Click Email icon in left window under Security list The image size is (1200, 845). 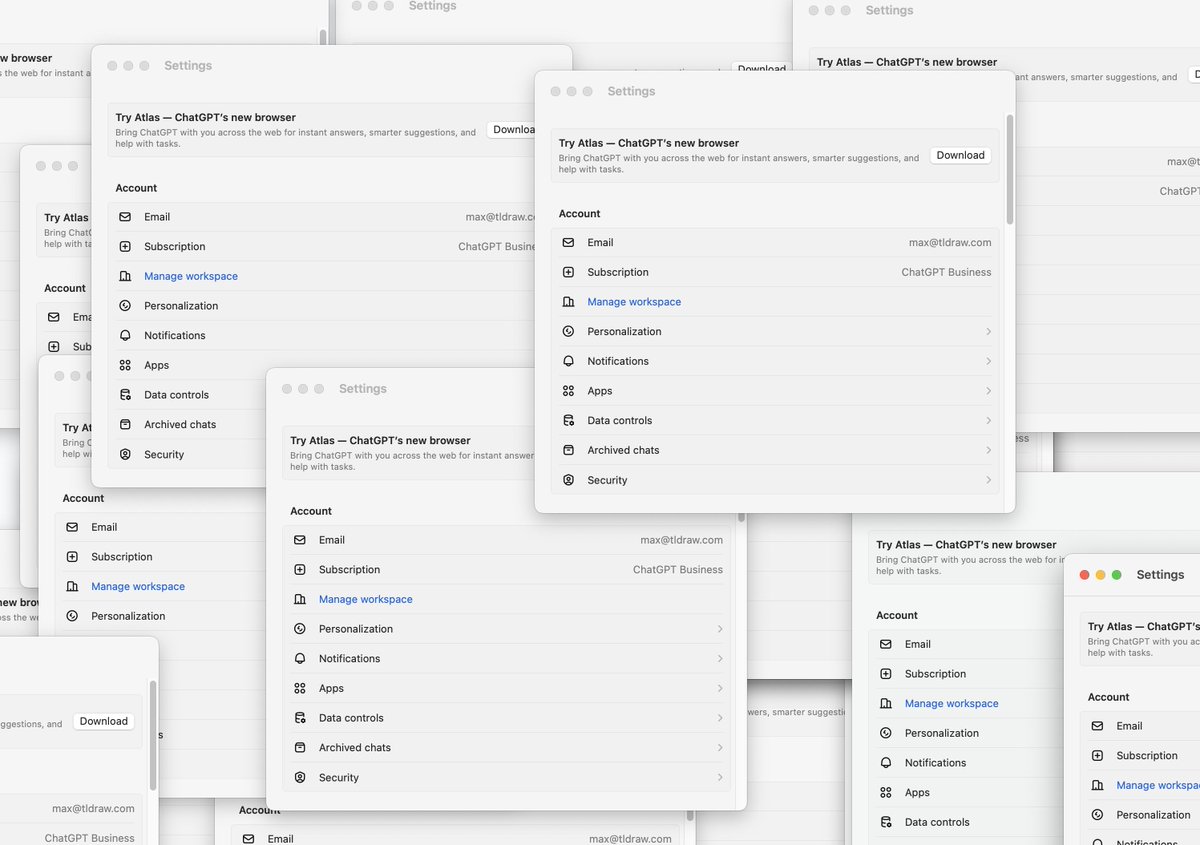[72, 527]
